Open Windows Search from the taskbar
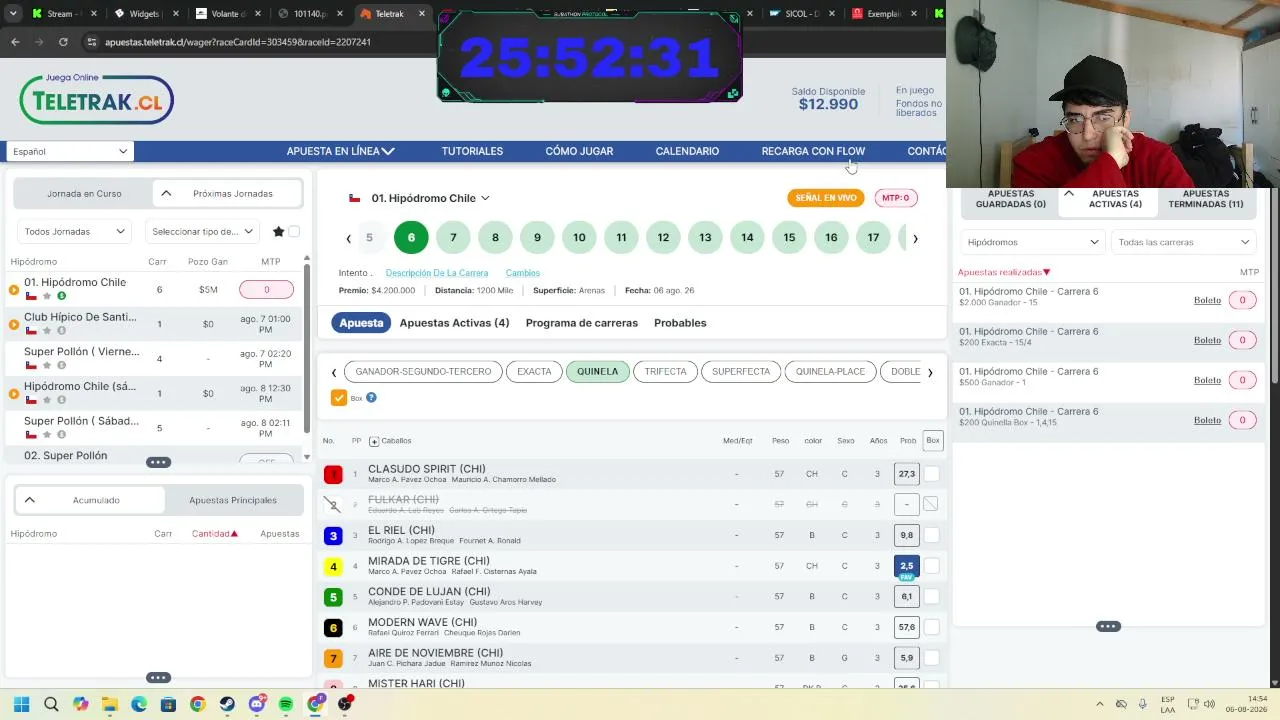 point(51,704)
